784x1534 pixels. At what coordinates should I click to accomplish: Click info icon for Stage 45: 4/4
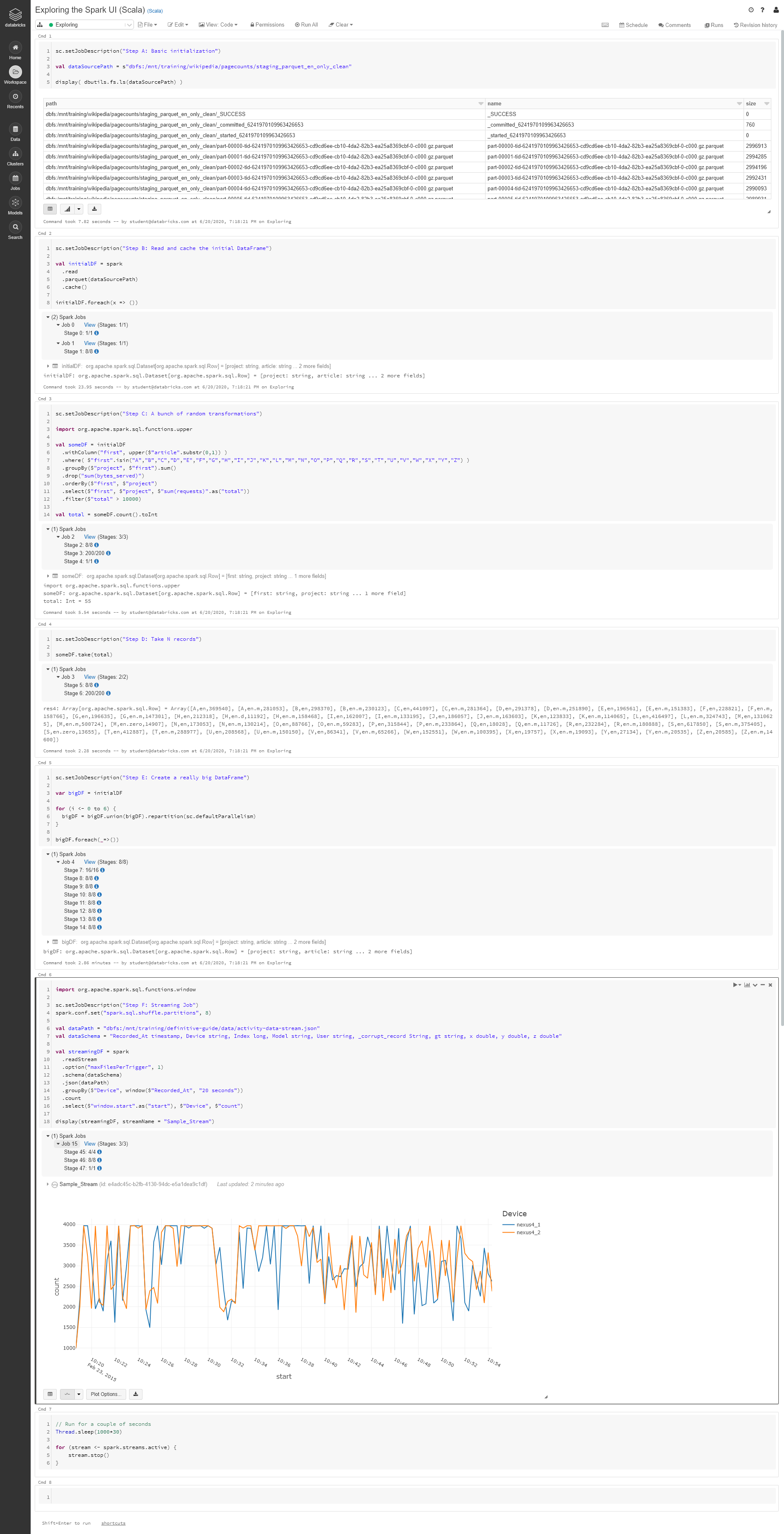(x=99, y=1152)
